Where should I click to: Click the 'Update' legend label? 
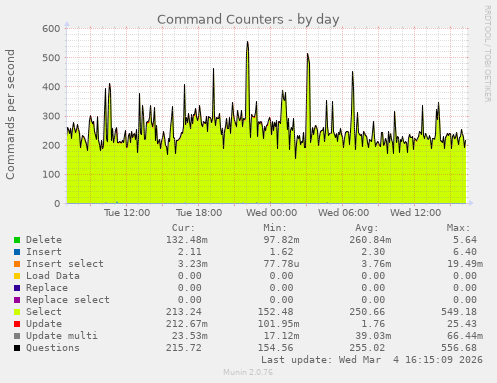(44, 324)
